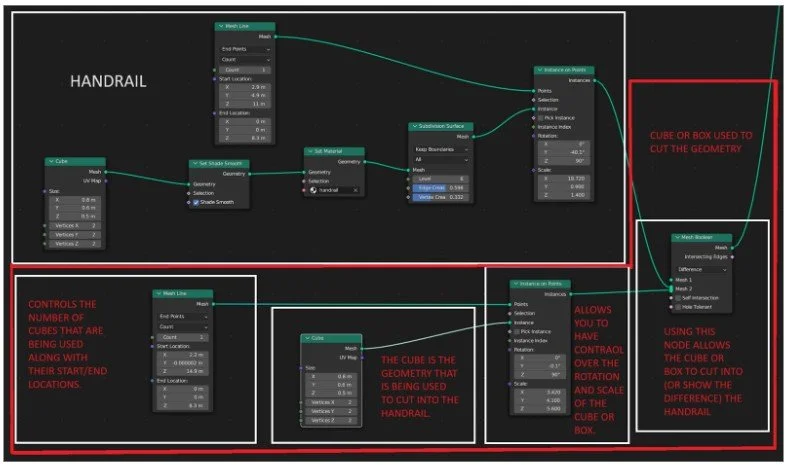792x467 pixels.
Task: Click Scale Z field showing 1.400
Action: 564,195
